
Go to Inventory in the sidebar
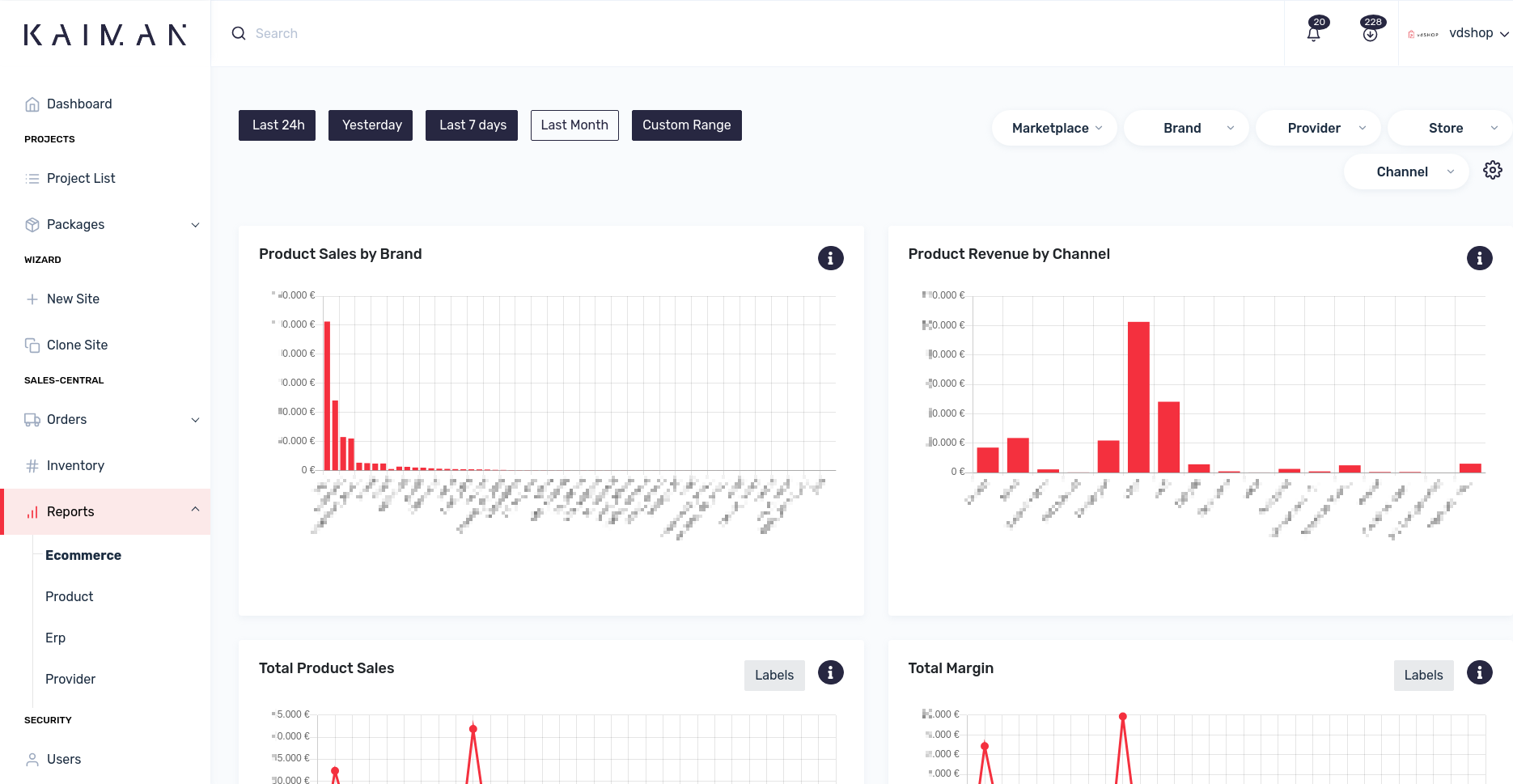pyautogui.click(x=75, y=465)
